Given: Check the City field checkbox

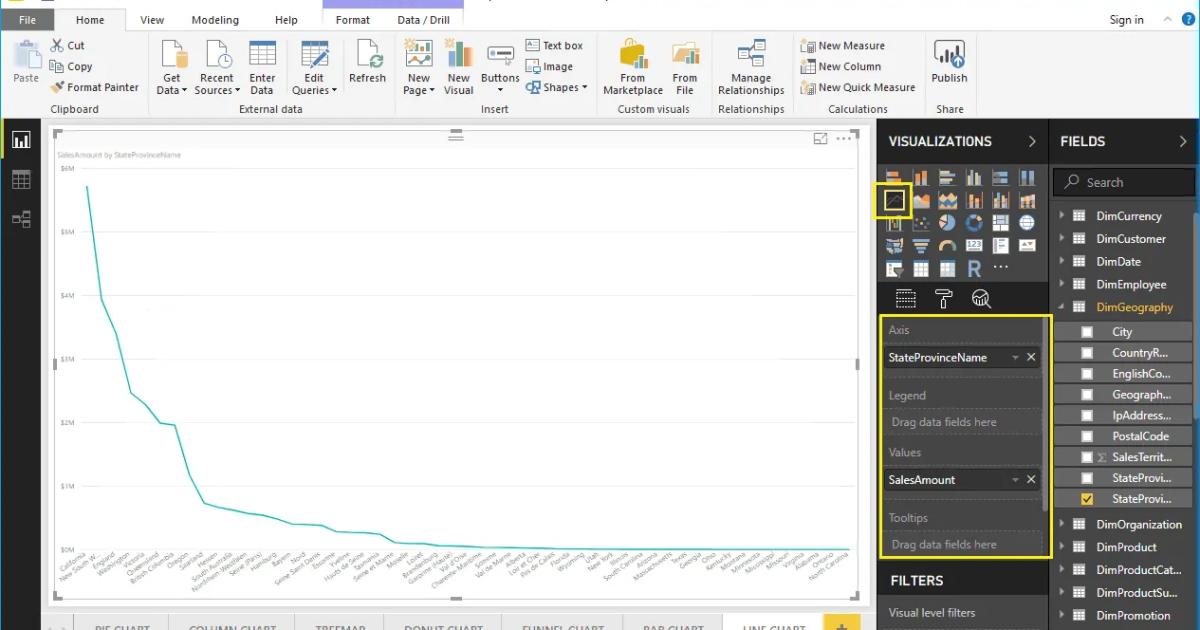Looking at the screenshot, I should coord(1088,331).
